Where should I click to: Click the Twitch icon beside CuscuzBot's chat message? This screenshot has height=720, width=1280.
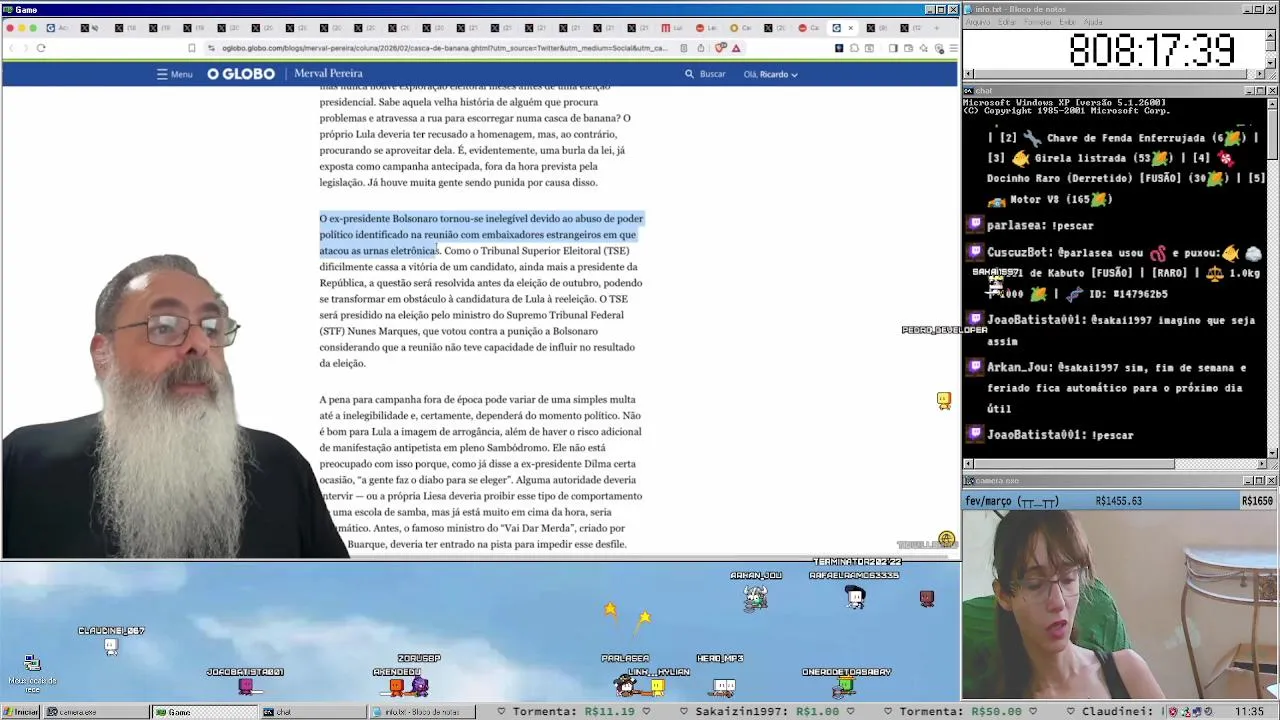coord(975,253)
